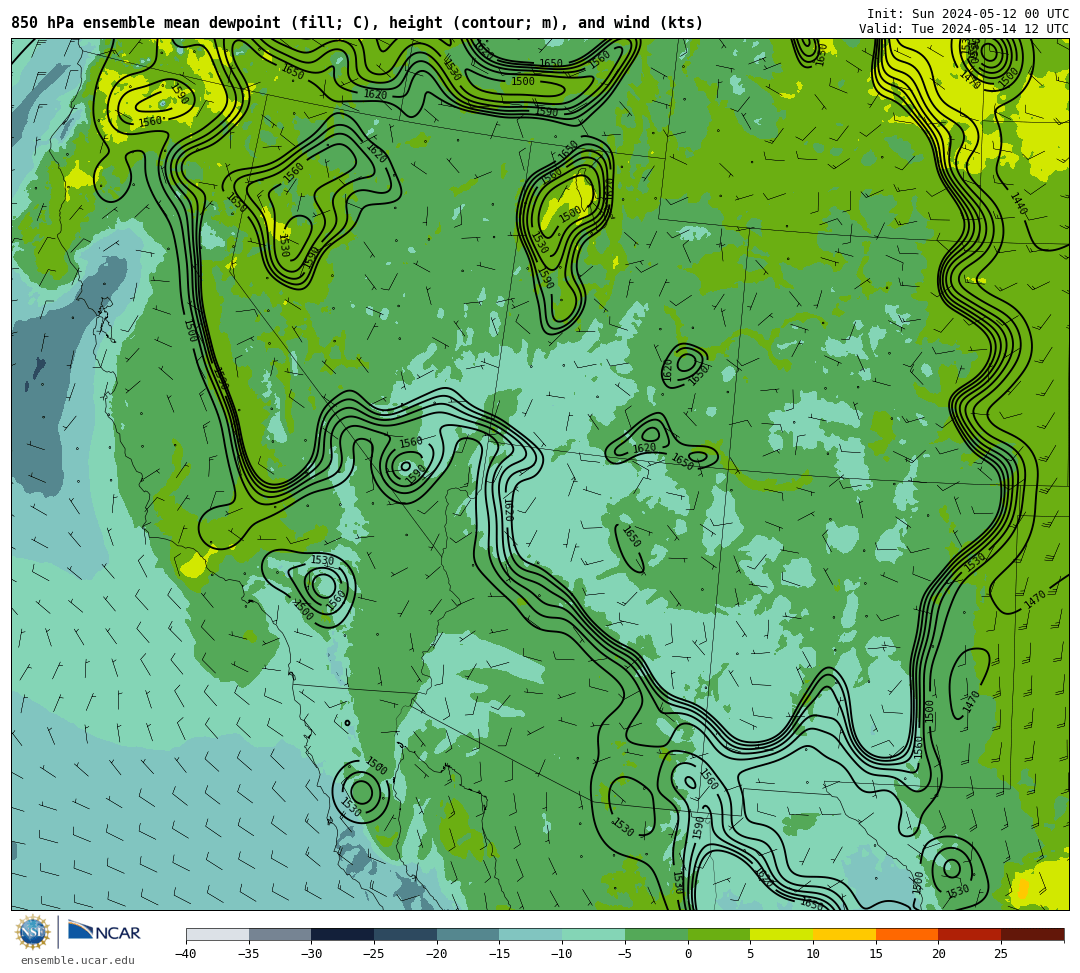Image resolution: width=1080 pixels, height=973 pixels.
Task: Select the -35 to -30 gray colorbar swatch
Action: pos(280,934)
